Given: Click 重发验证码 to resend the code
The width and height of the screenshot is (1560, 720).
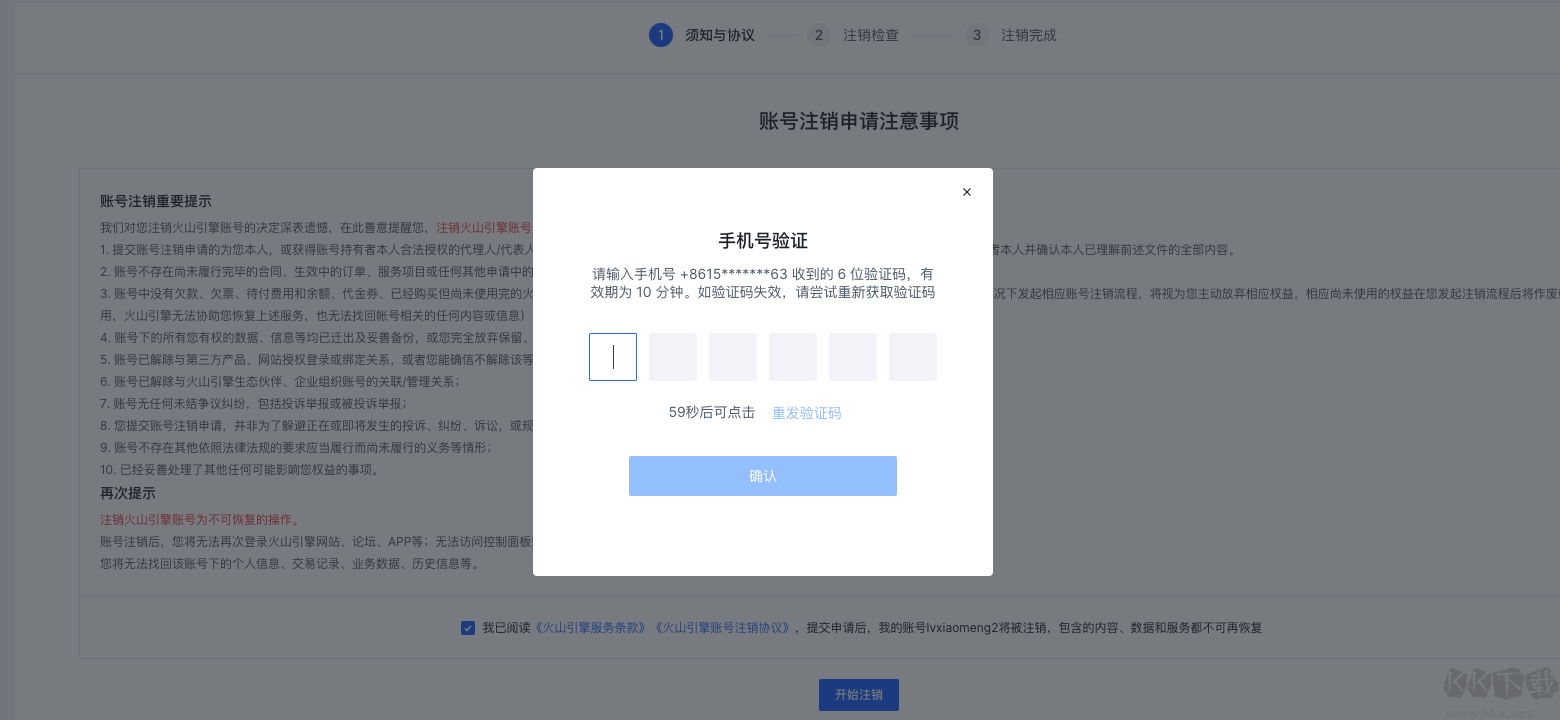Looking at the screenshot, I should pyautogui.click(x=806, y=413).
